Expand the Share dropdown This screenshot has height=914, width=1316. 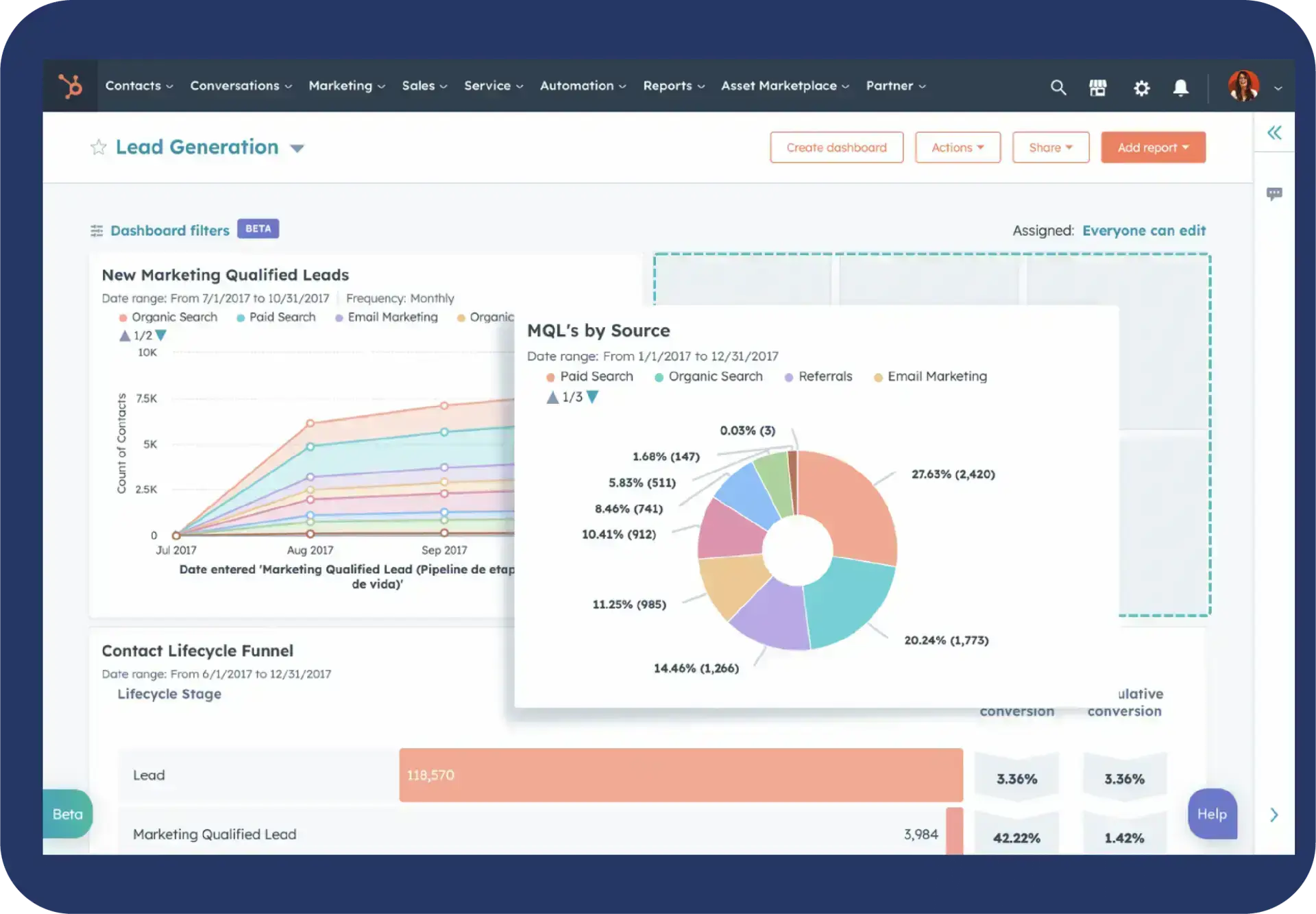click(x=1051, y=147)
